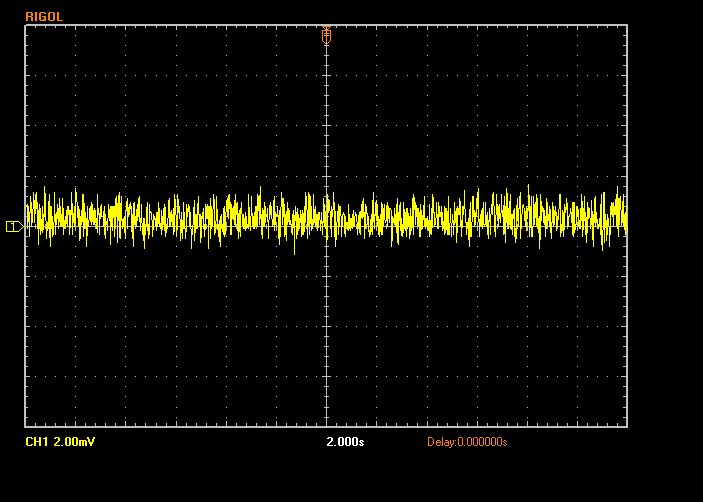Click the CH1 ground level marker
The height and width of the screenshot is (502, 703).
coord(15,226)
